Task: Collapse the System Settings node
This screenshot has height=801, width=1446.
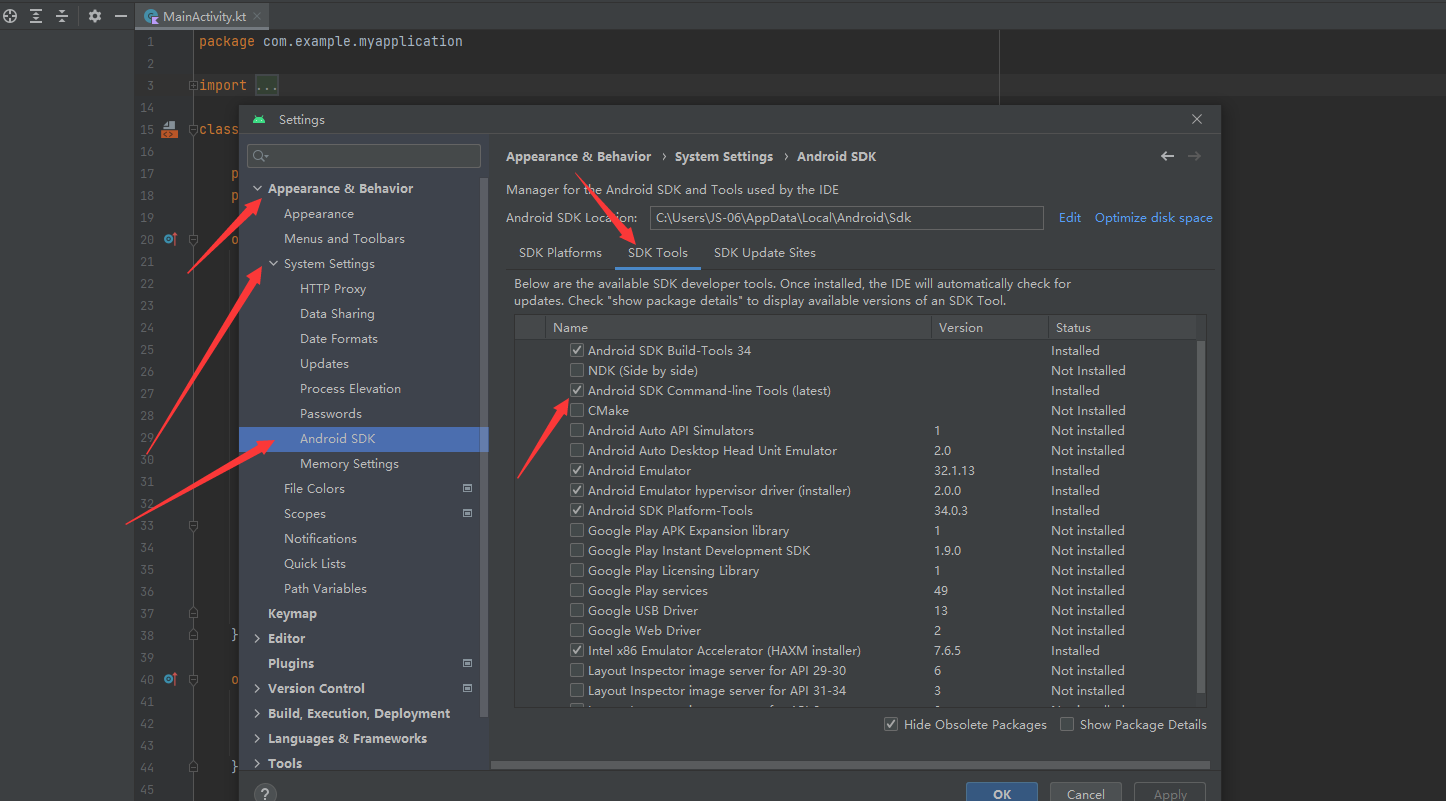Action: tap(274, 263)
